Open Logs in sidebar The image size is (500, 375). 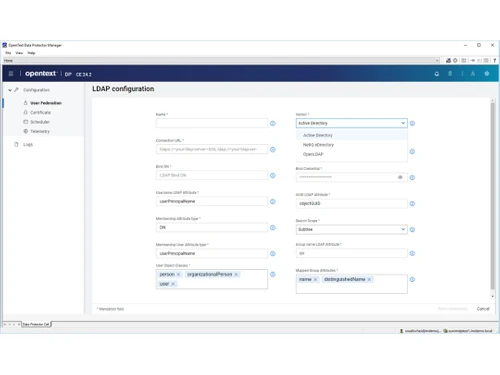coord(28,144)
